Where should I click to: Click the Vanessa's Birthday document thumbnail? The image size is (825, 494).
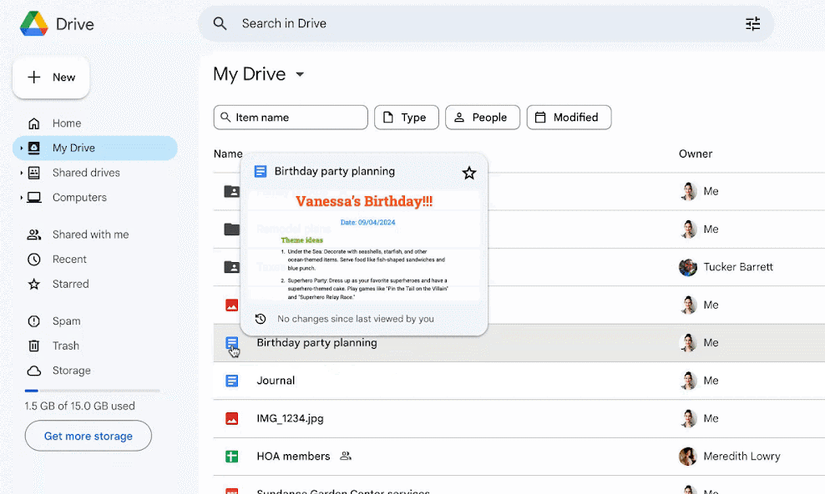click(x=364, y=246)
